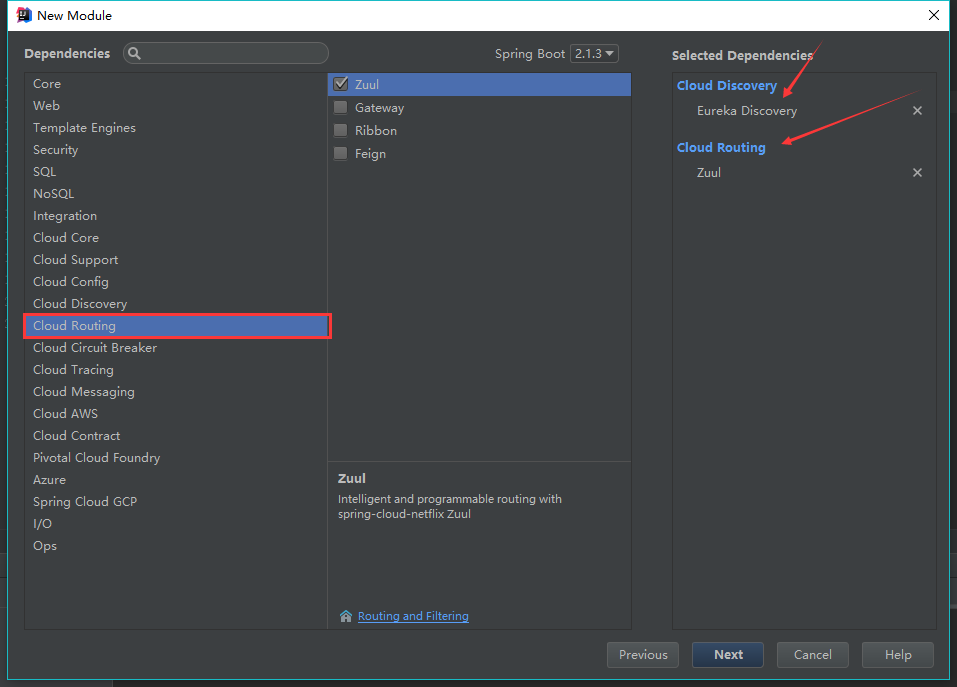Enable the Gateway dependency checkbox
Image resolution: width=957 pixels, height=687 pixels.
pos(341,107)
